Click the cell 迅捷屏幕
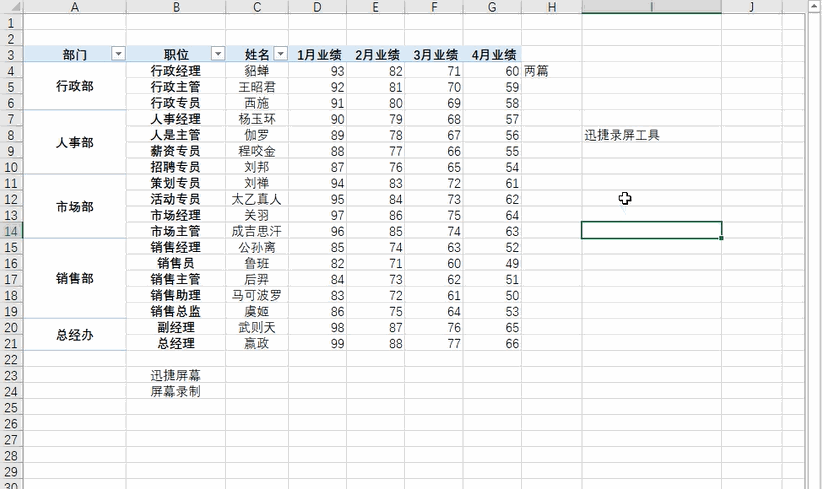Viewport: 822px width, 489px height. pos(176,375)
